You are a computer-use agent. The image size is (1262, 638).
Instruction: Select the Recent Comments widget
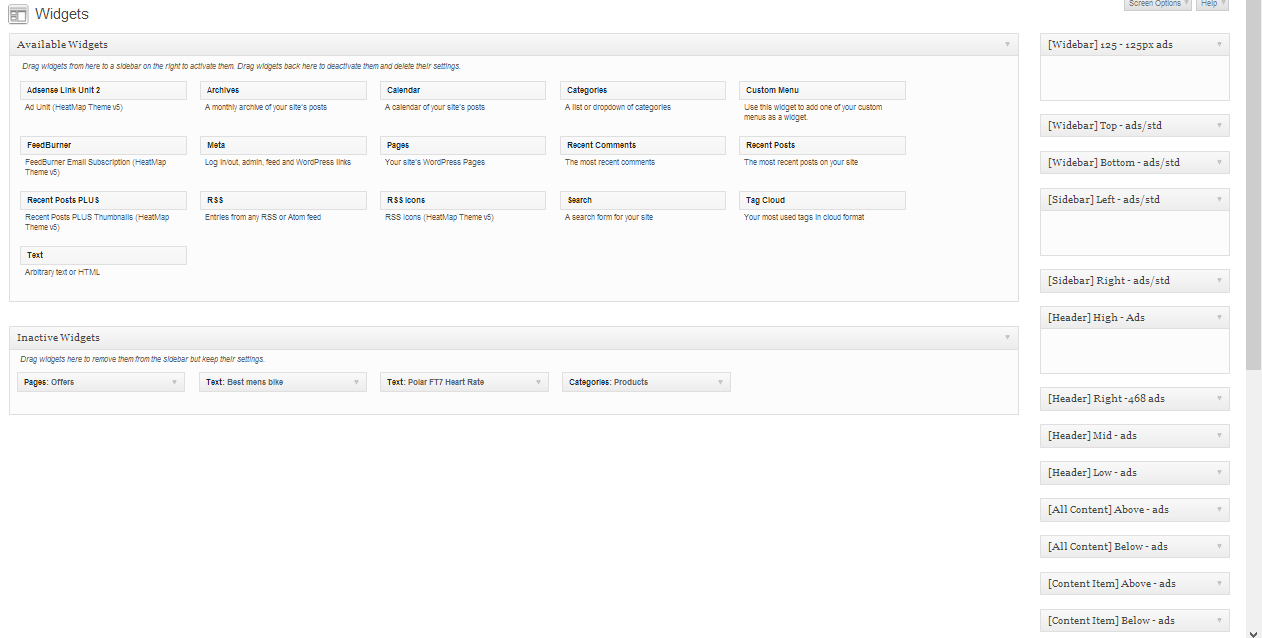click(x=643, y=146)
